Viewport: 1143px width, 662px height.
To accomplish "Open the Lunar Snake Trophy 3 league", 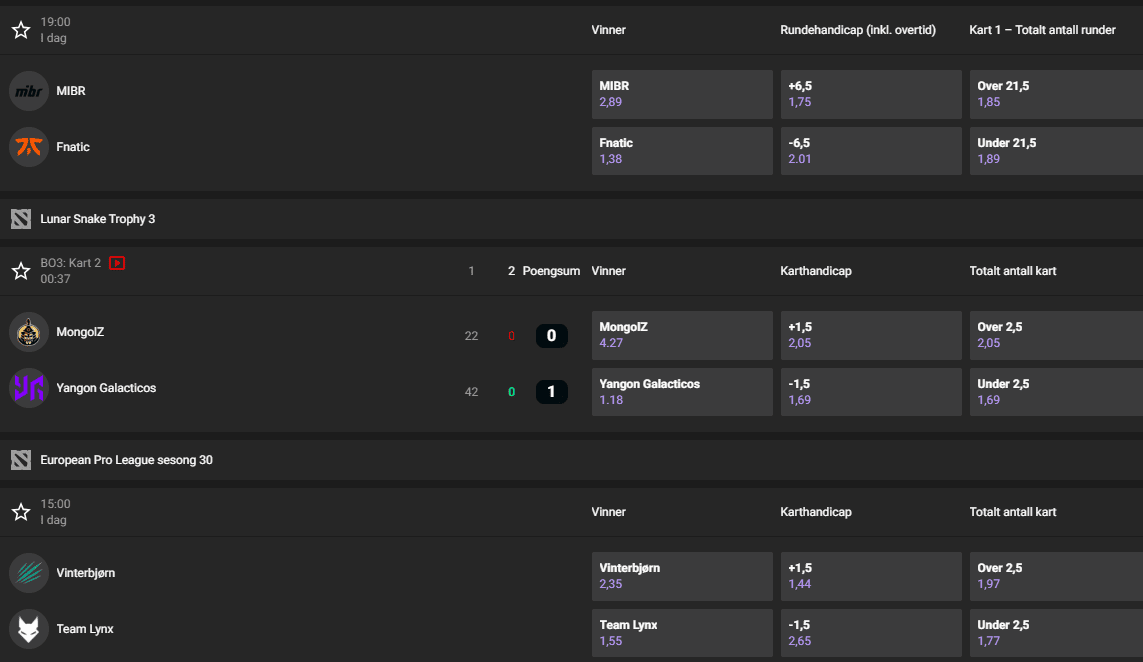I will coord(98,219).
